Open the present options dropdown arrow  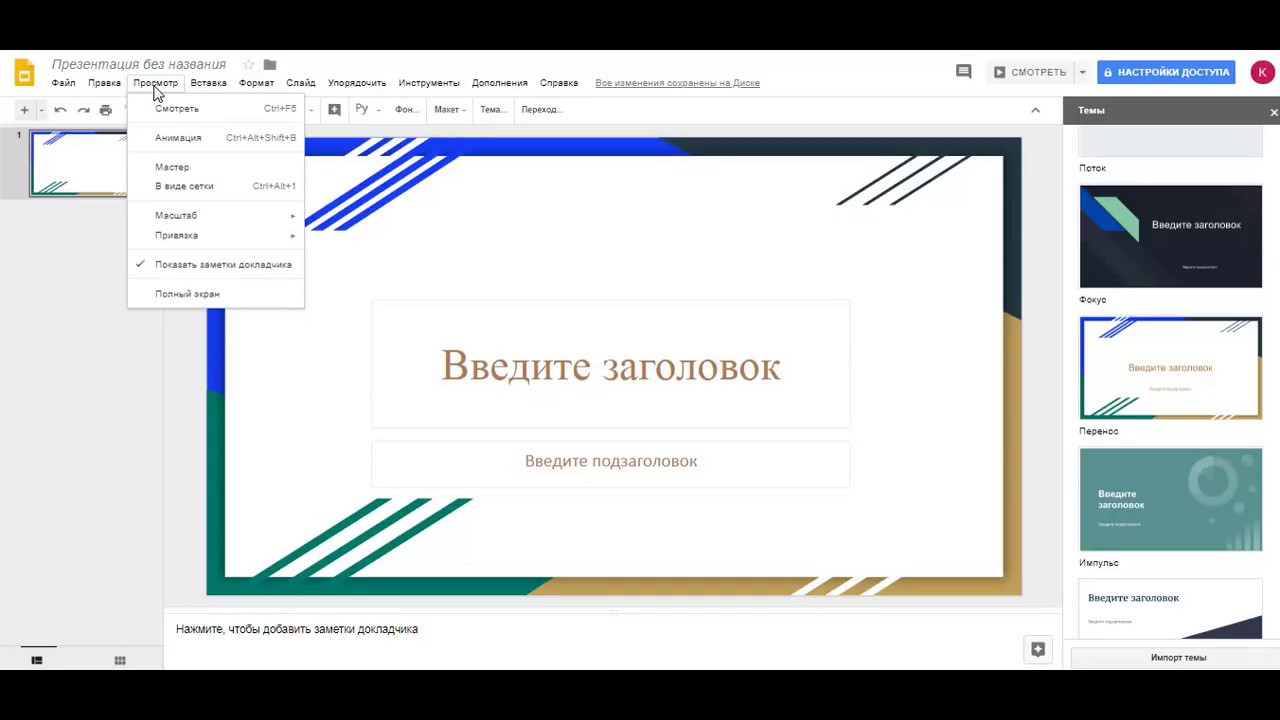click(x=1082, y=72)
